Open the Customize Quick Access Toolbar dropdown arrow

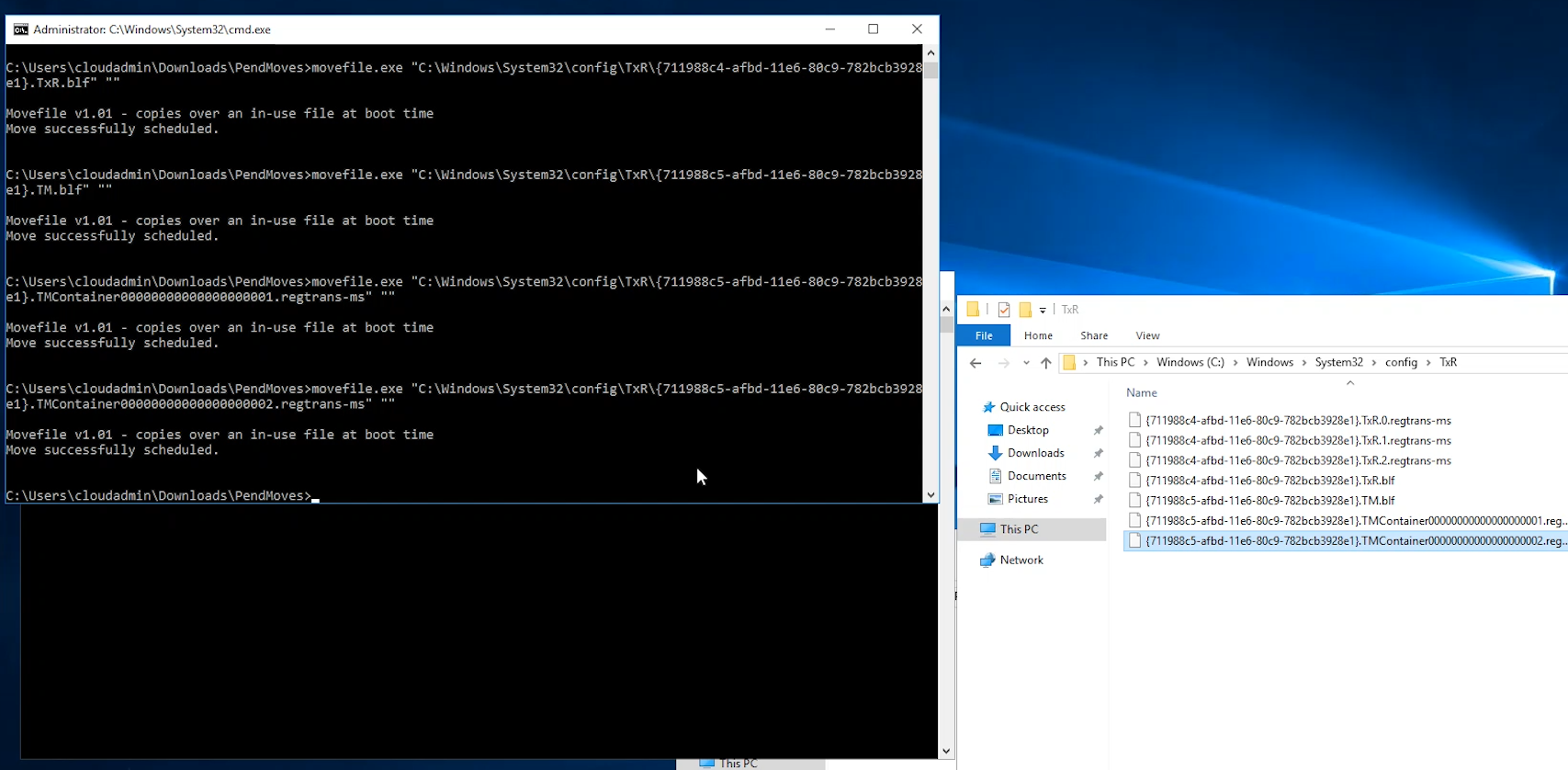tap(1043, 311)
